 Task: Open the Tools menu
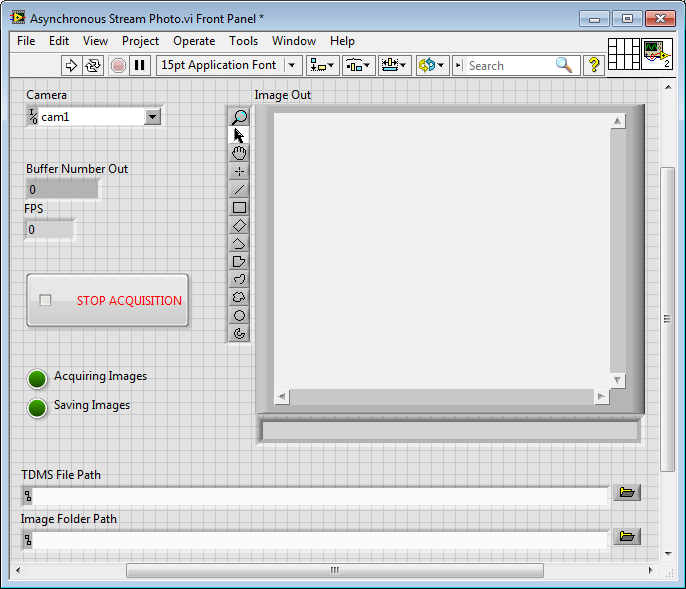[x=243, y=41]
